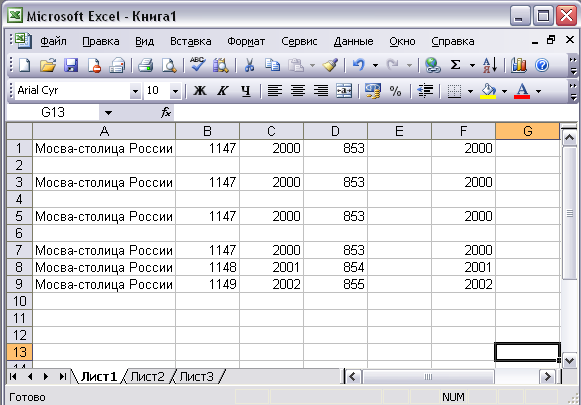Click the decrease indent icon
The width and height of the screenshot is (581, 405).
pyautogui.click(x=425, y=91)
